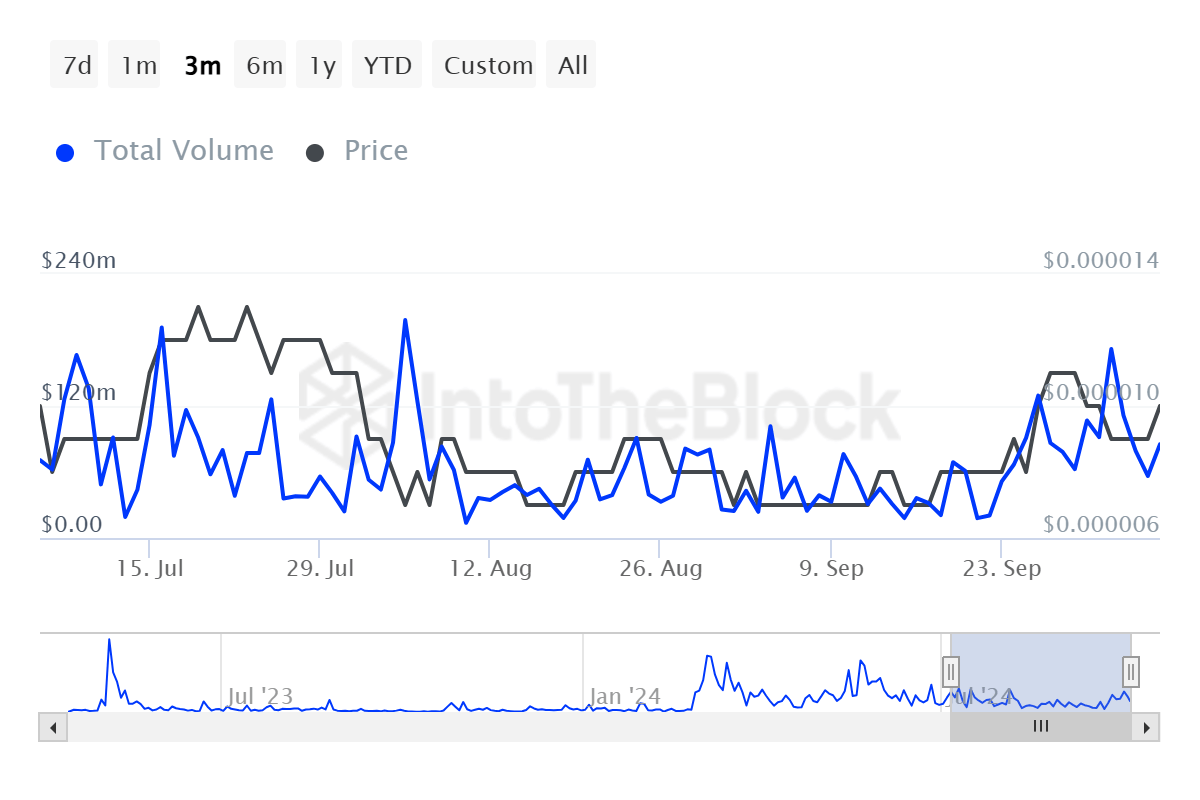This screenshot has width=1200, height=800.
Task: Select the 7d time range
Action: tap(74, 64)
